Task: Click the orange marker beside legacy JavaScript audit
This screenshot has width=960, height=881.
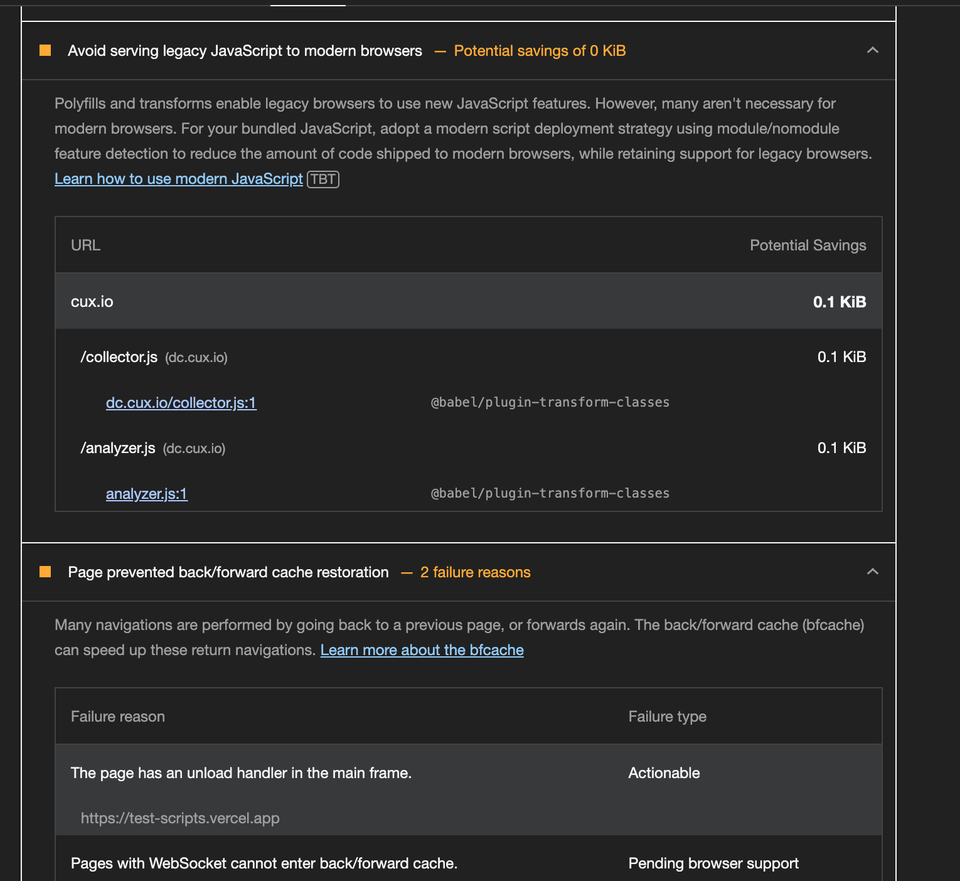Action: tap(45, 50)
